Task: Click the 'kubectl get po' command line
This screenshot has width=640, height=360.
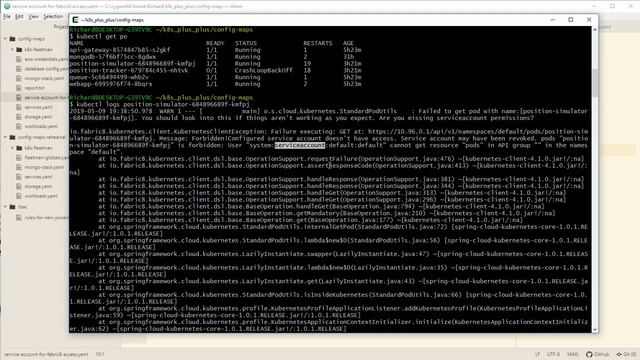Action: point(99,36)
